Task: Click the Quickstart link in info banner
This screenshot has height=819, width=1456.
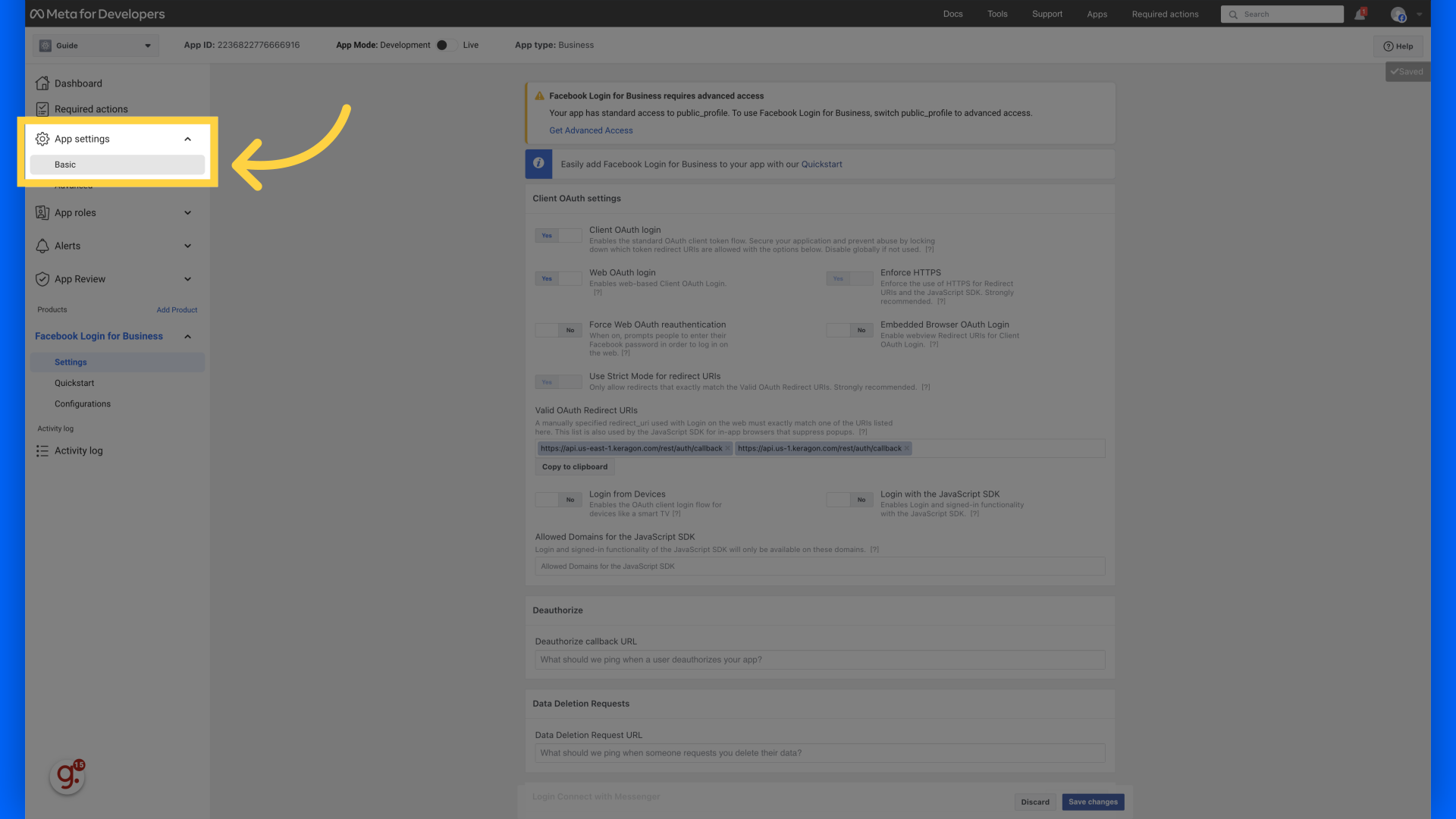Action: click(821, 165)
